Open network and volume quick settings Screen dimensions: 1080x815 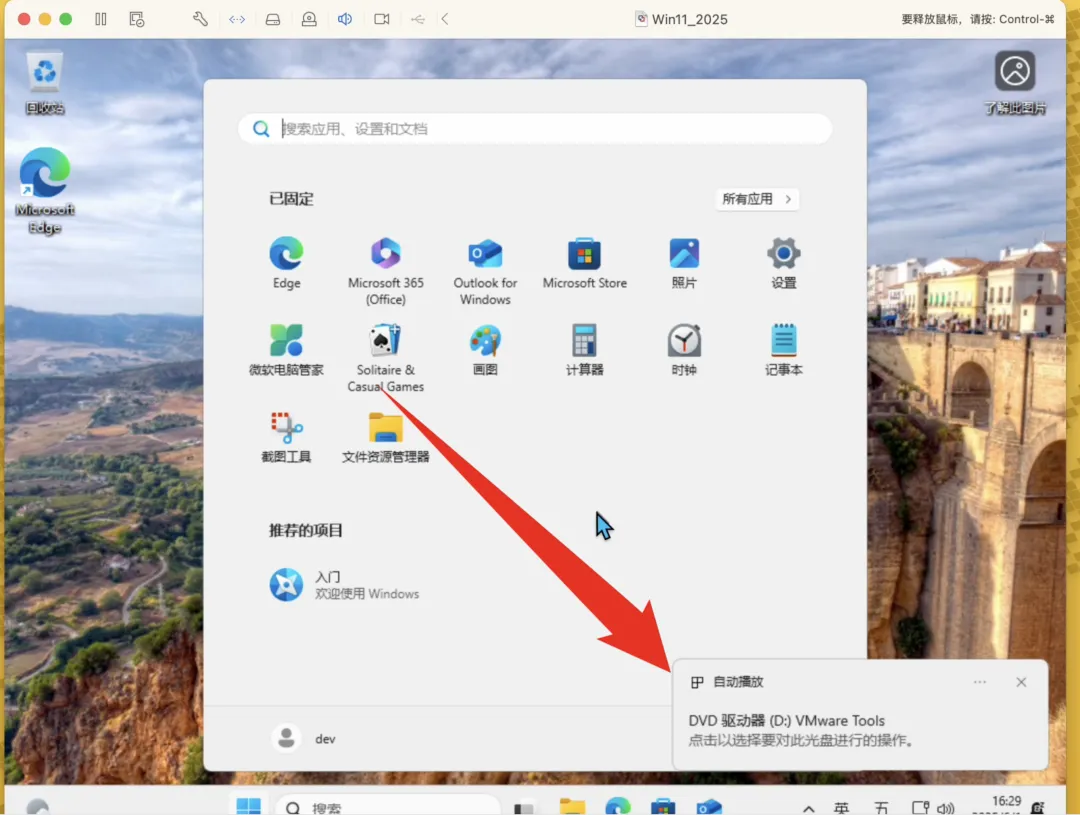[x=933, y=808]
